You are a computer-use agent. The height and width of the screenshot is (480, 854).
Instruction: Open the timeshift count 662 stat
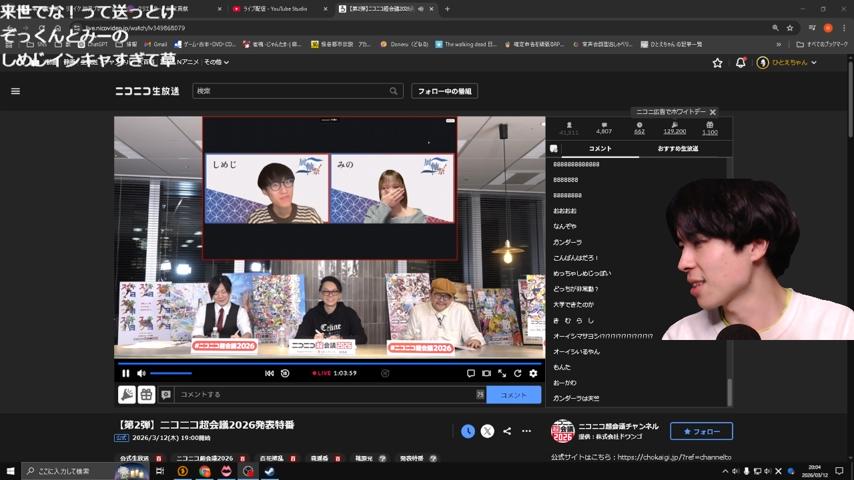tap(639, 128)
